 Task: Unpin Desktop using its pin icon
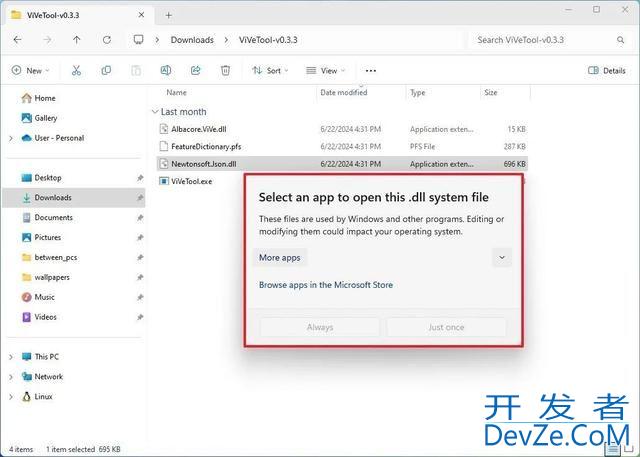[x=140, y=178]
